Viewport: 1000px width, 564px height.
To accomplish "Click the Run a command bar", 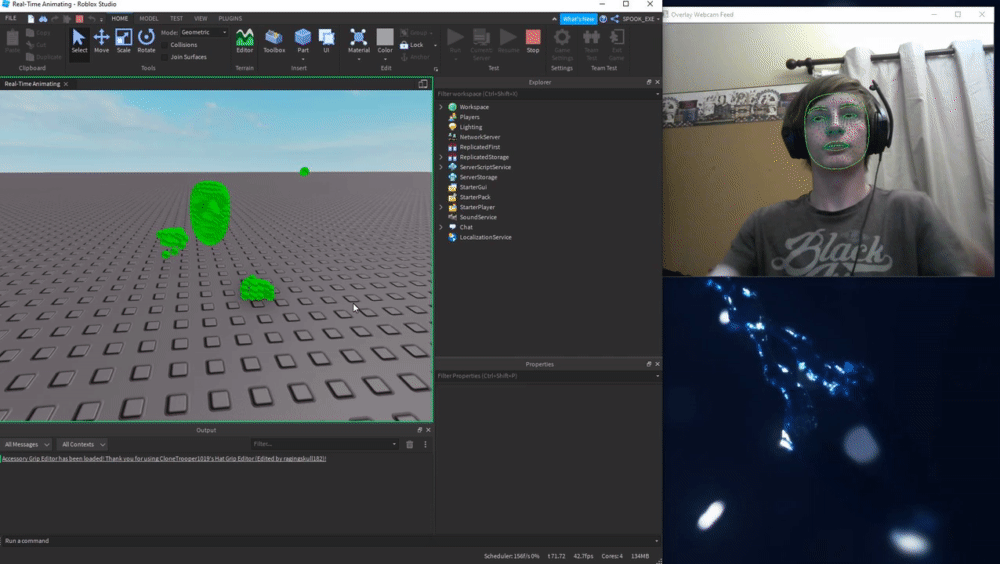I will tap(330, 541).
